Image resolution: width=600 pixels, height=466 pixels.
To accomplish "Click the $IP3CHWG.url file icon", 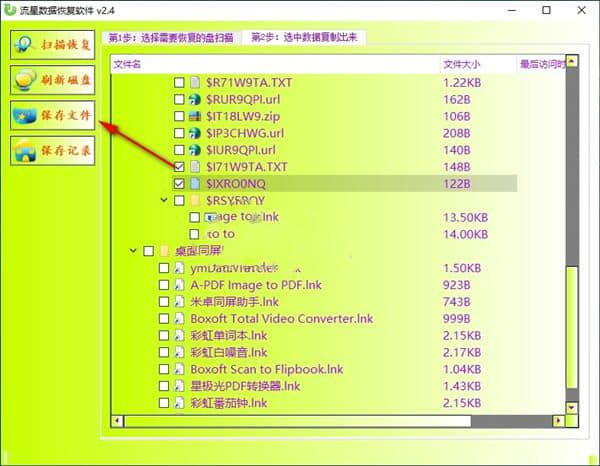I will 195,133.
